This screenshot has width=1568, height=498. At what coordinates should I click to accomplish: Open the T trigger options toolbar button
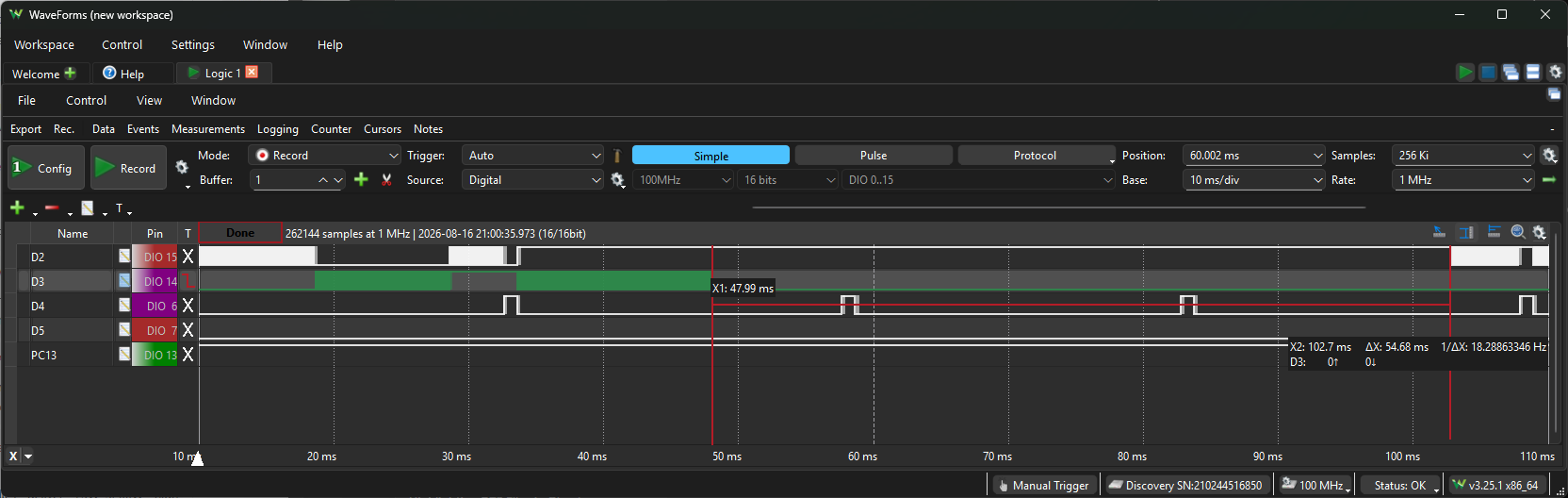pos(120,207)
